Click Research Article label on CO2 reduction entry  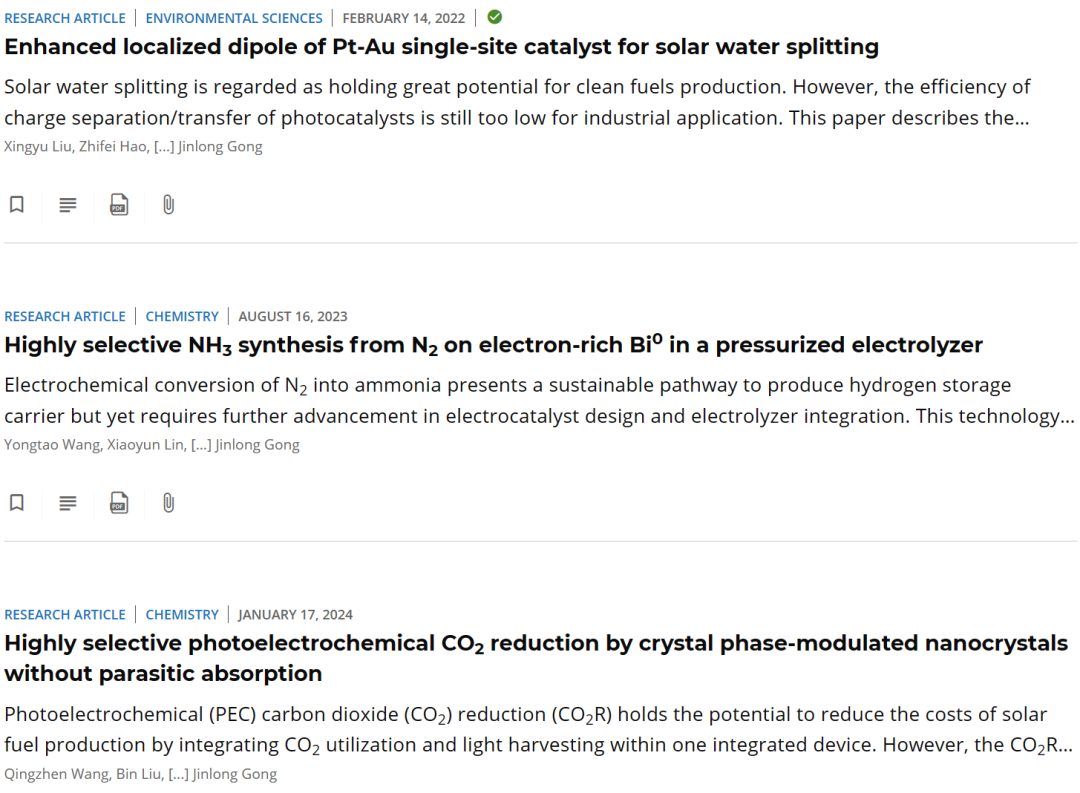[65, 615]
